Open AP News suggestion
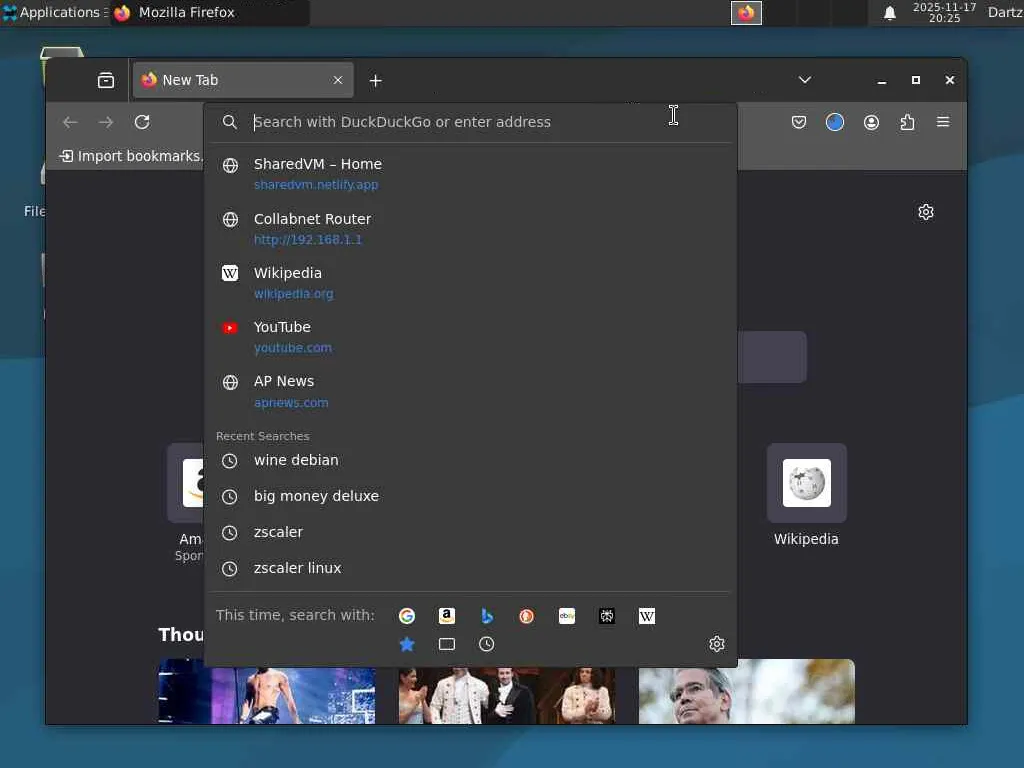Screen dimensions: 1024x768 470,391
